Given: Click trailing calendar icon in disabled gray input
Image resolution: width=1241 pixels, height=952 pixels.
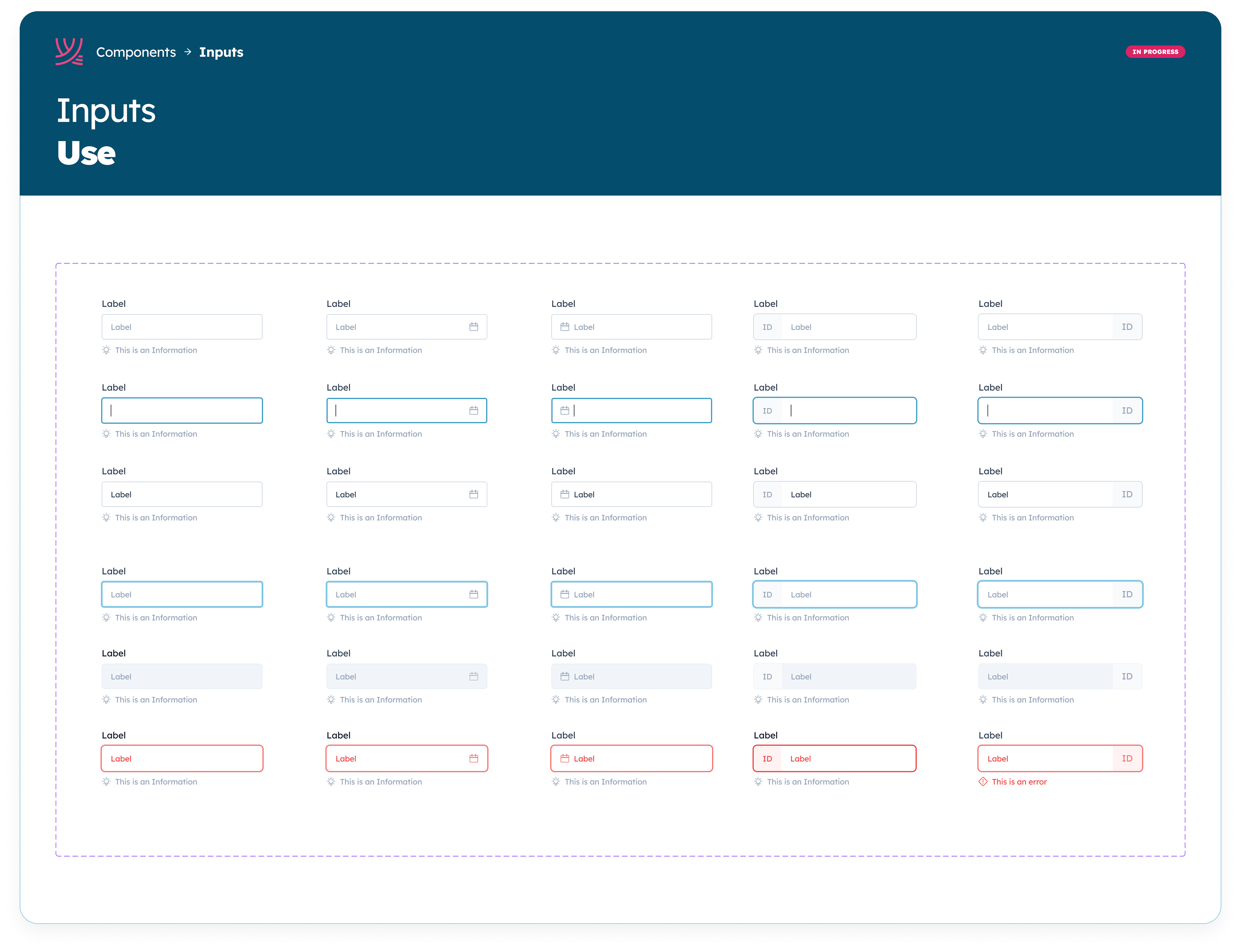Looking at the screenshot, I should click(x=474, y=677).
